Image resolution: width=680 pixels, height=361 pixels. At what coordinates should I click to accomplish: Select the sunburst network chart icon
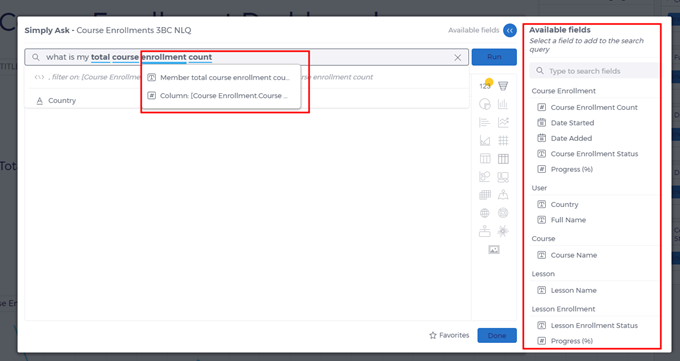tap(503, 231)
